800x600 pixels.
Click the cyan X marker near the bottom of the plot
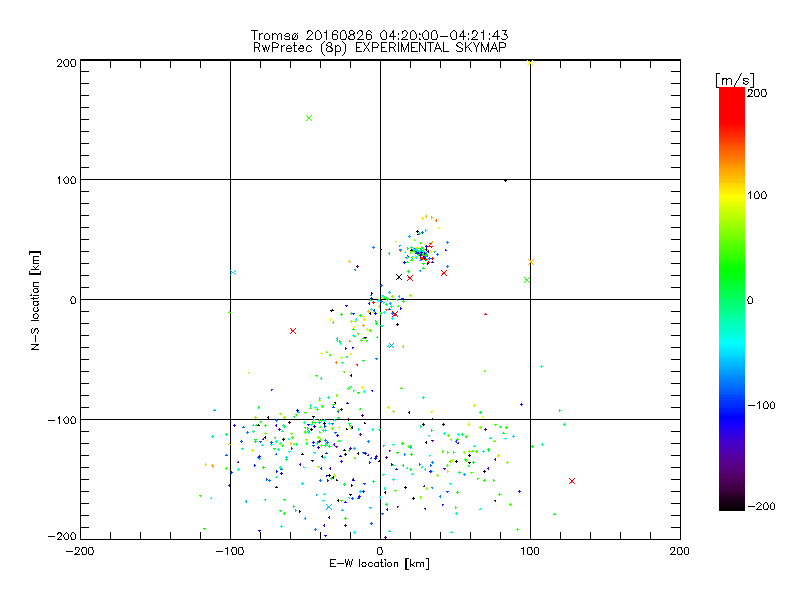(329, 507)
